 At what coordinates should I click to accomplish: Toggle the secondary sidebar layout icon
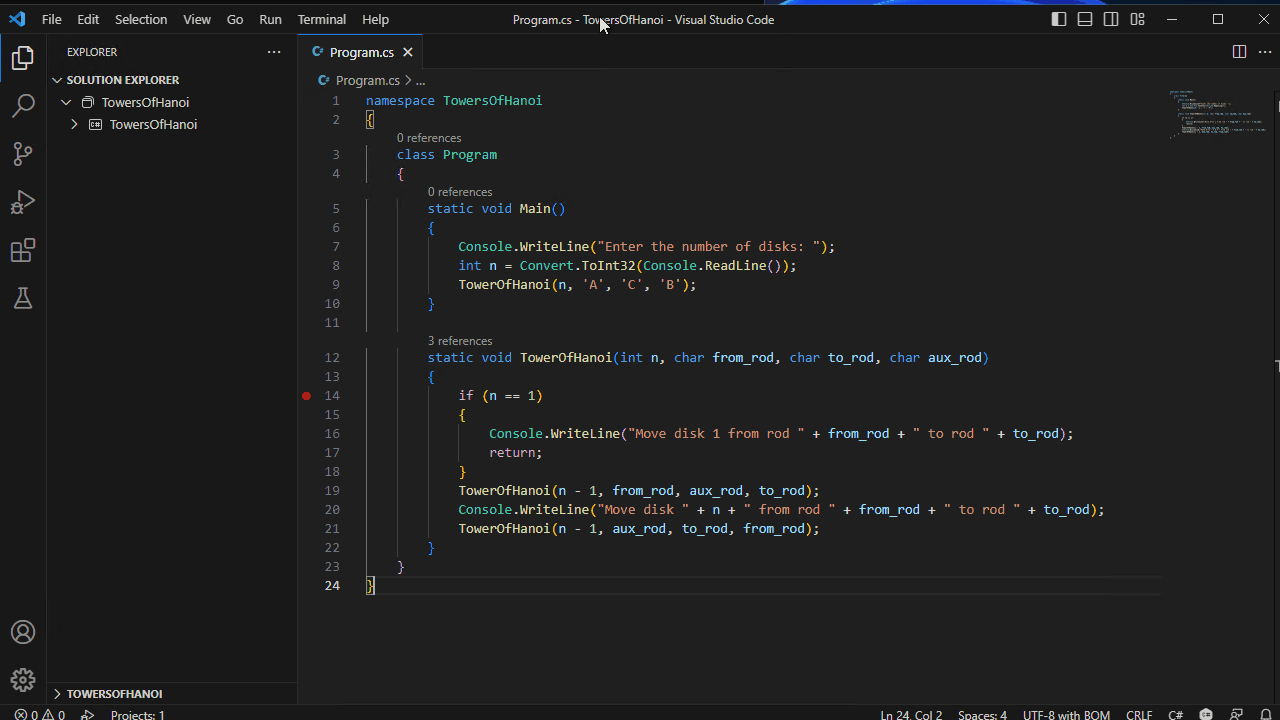point(1110,18)
